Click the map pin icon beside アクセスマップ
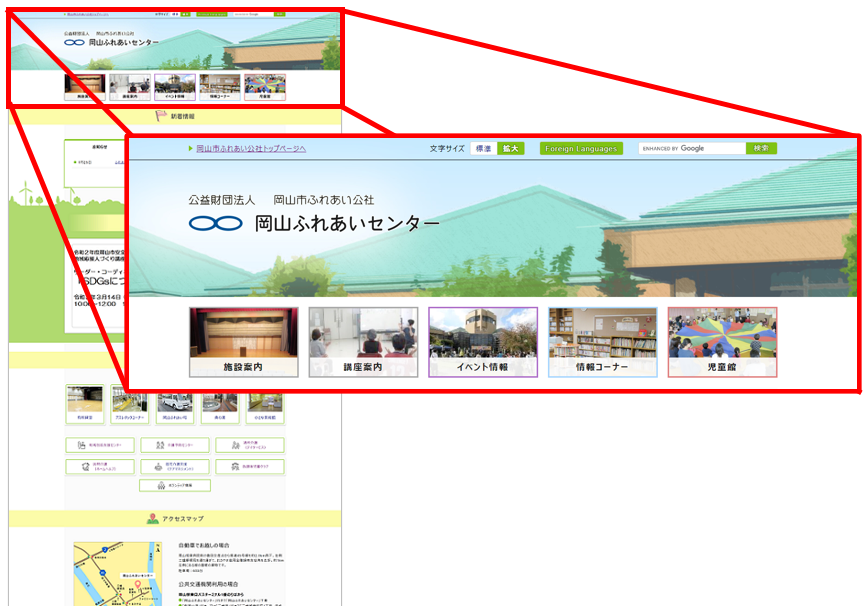 [x=152, y=519]
